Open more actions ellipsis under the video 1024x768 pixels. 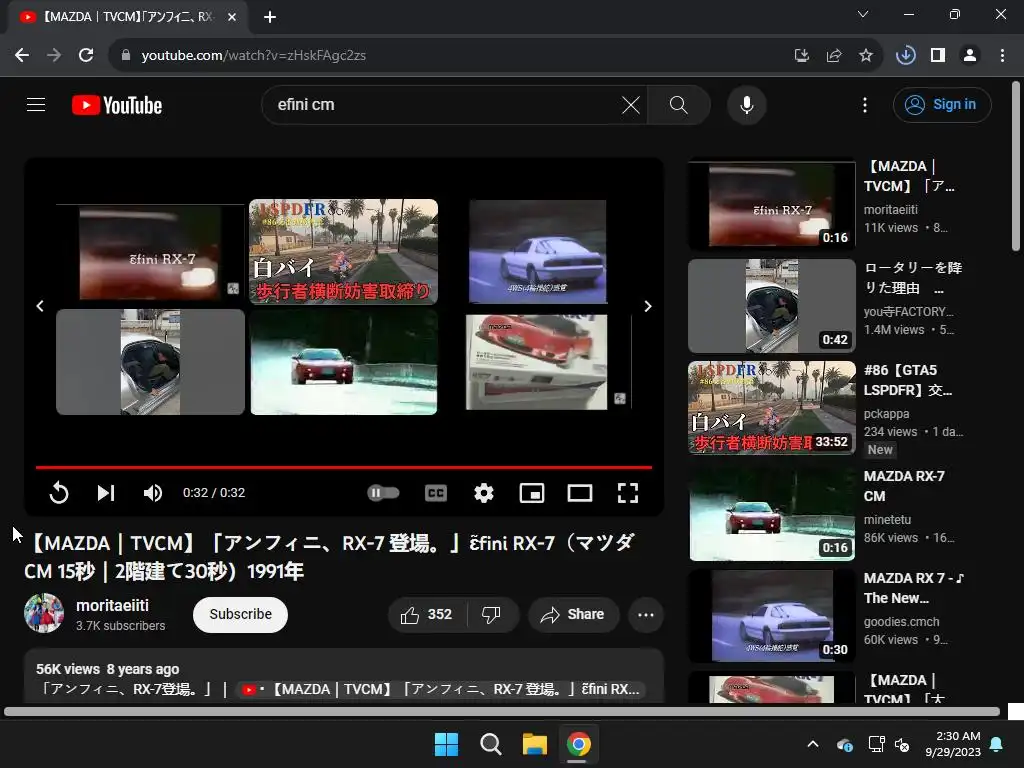646,615
